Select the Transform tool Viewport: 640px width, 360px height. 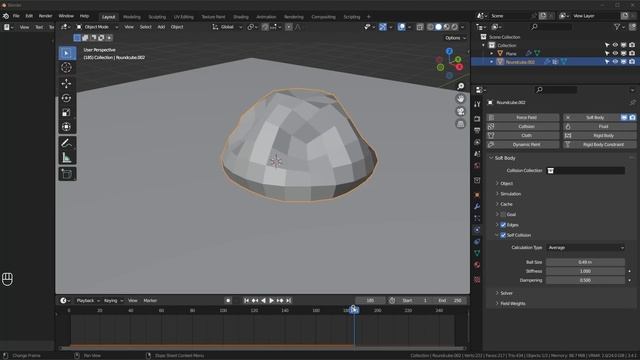coord(67,127)
